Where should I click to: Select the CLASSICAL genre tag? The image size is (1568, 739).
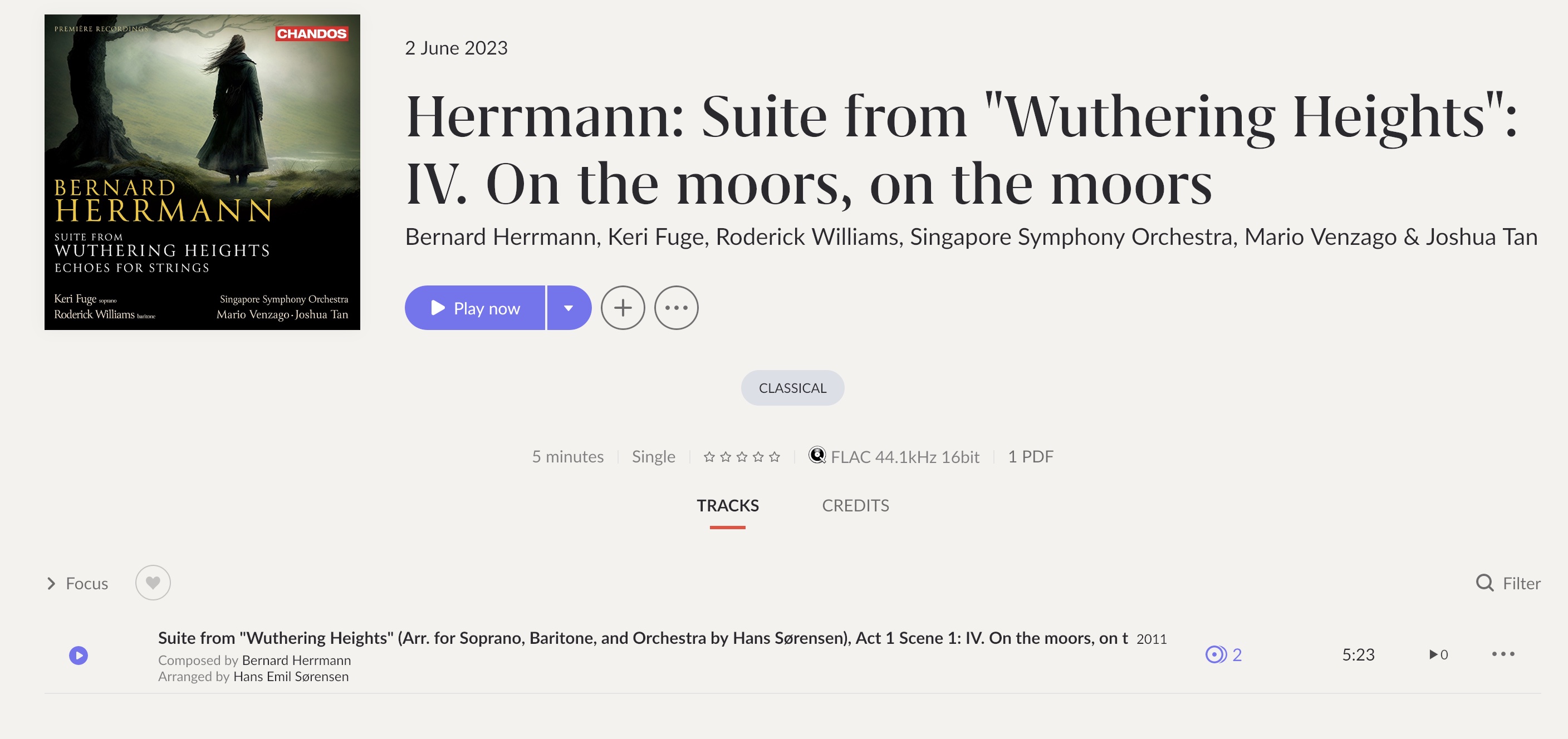(x=792, y=388)
